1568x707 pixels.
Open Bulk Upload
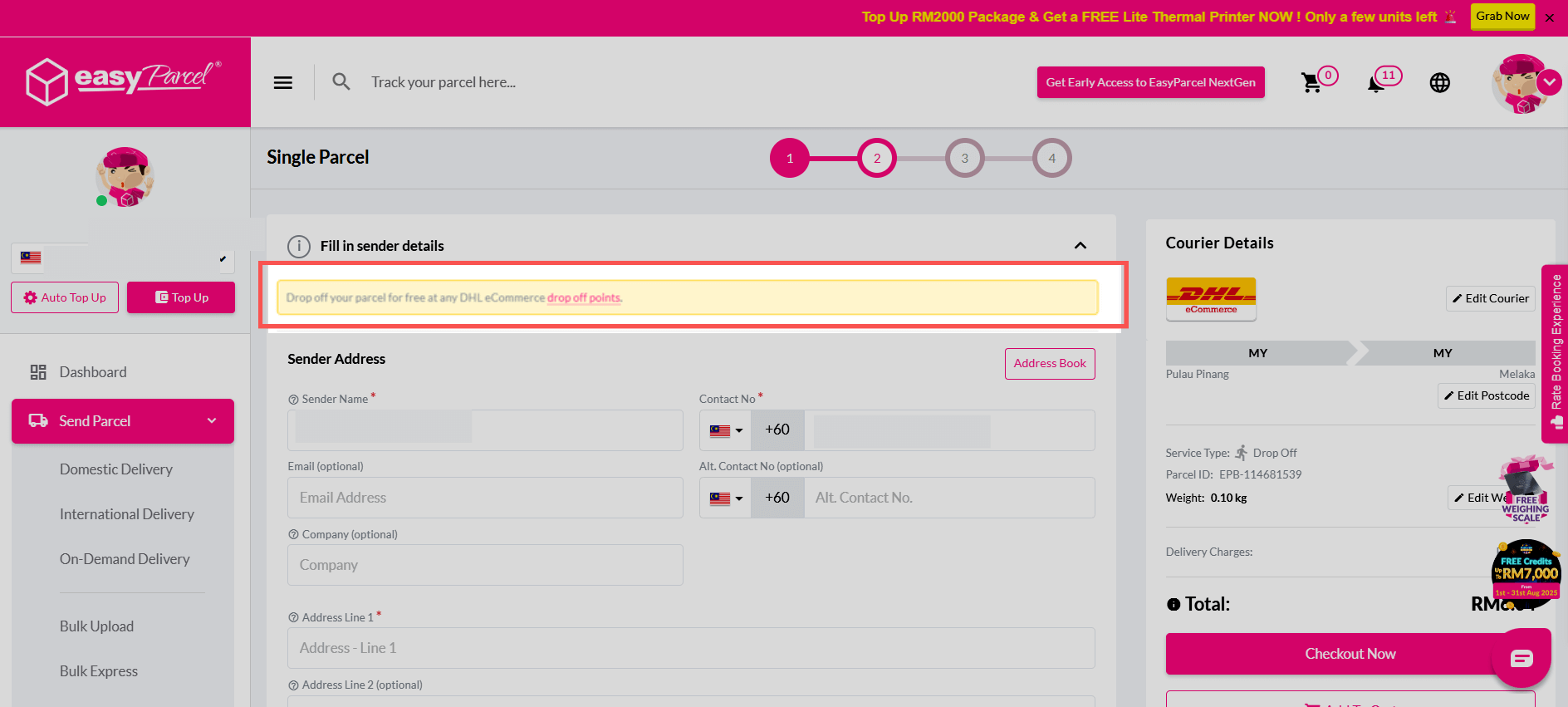pos(96,626)
